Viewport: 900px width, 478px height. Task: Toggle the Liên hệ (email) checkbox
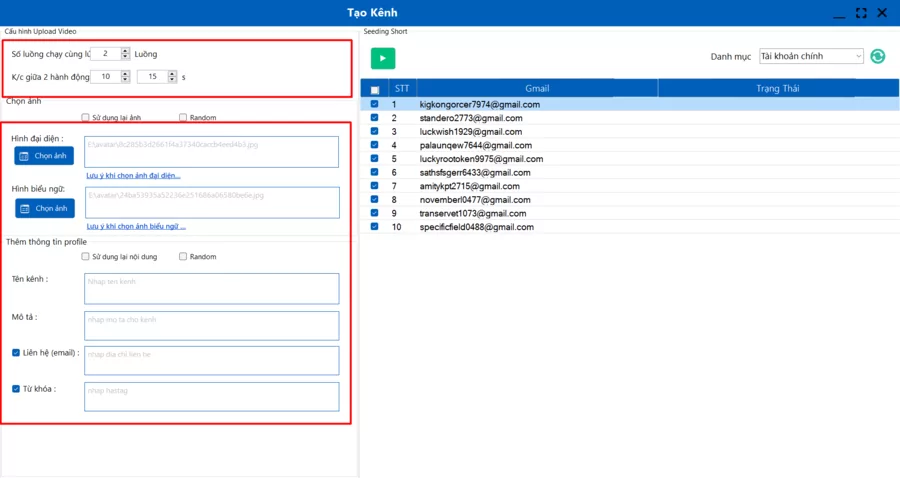(16, 353)
